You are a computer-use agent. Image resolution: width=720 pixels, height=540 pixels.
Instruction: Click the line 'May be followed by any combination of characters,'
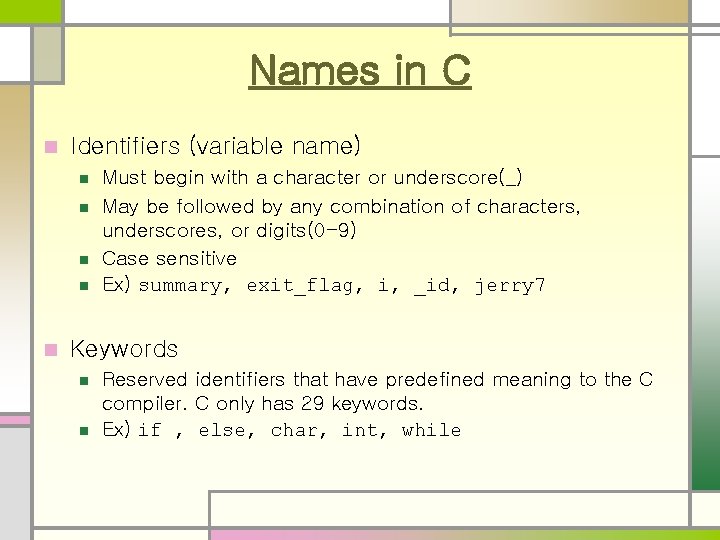coord(341,207)
